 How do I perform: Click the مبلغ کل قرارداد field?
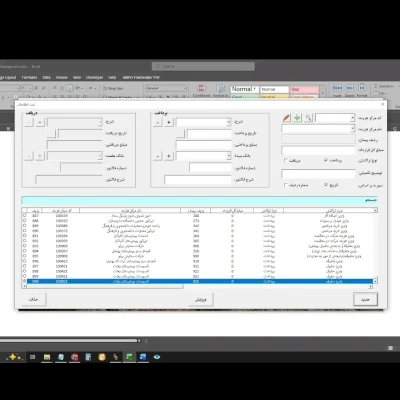click(x=318, y=150)
